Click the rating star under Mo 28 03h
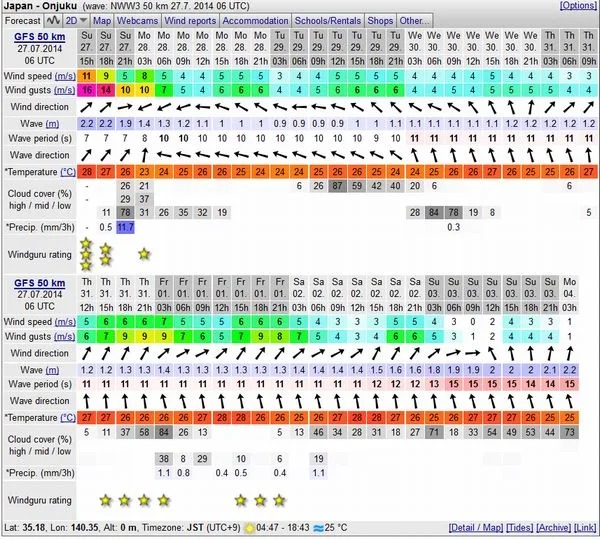The width and height of the screenshot is (600, 540). point(144,254)
